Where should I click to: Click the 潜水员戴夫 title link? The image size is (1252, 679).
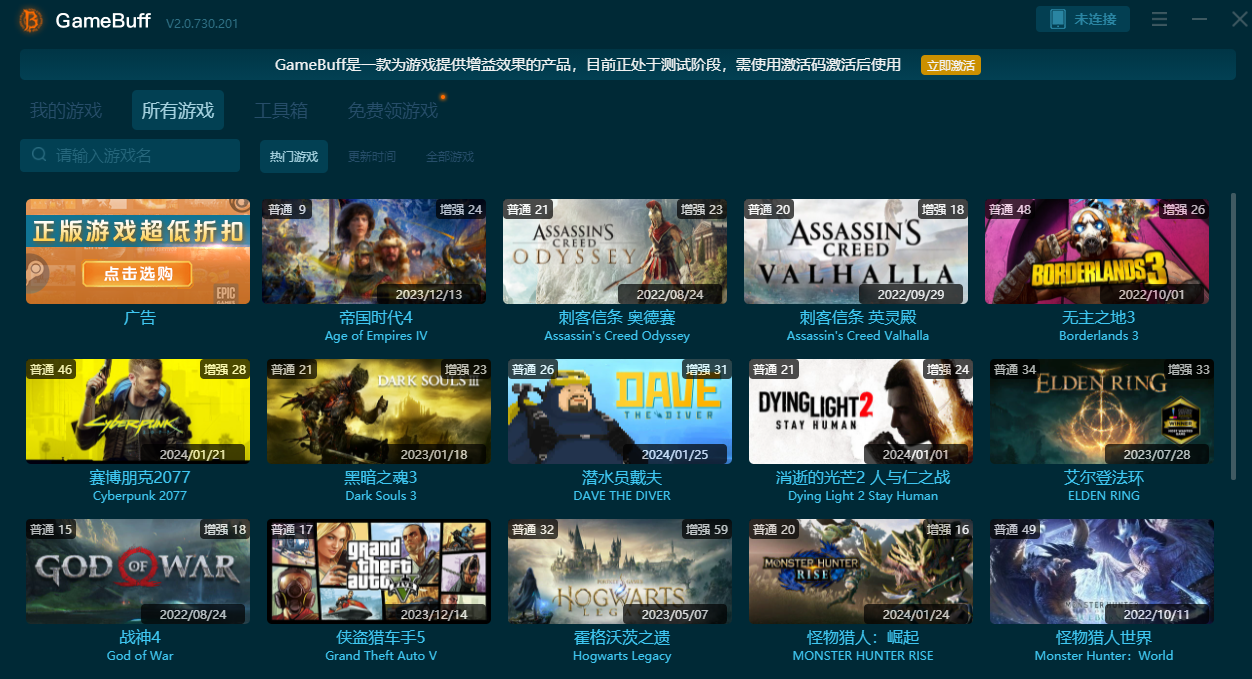point(622,477)
